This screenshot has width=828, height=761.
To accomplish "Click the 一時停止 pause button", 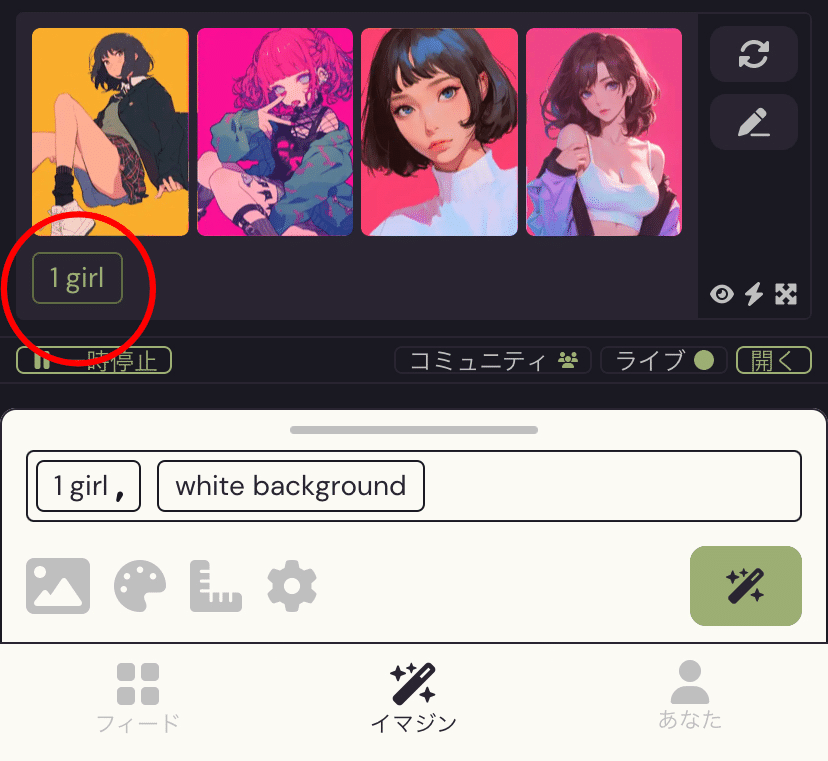I will tap(94, 360).
